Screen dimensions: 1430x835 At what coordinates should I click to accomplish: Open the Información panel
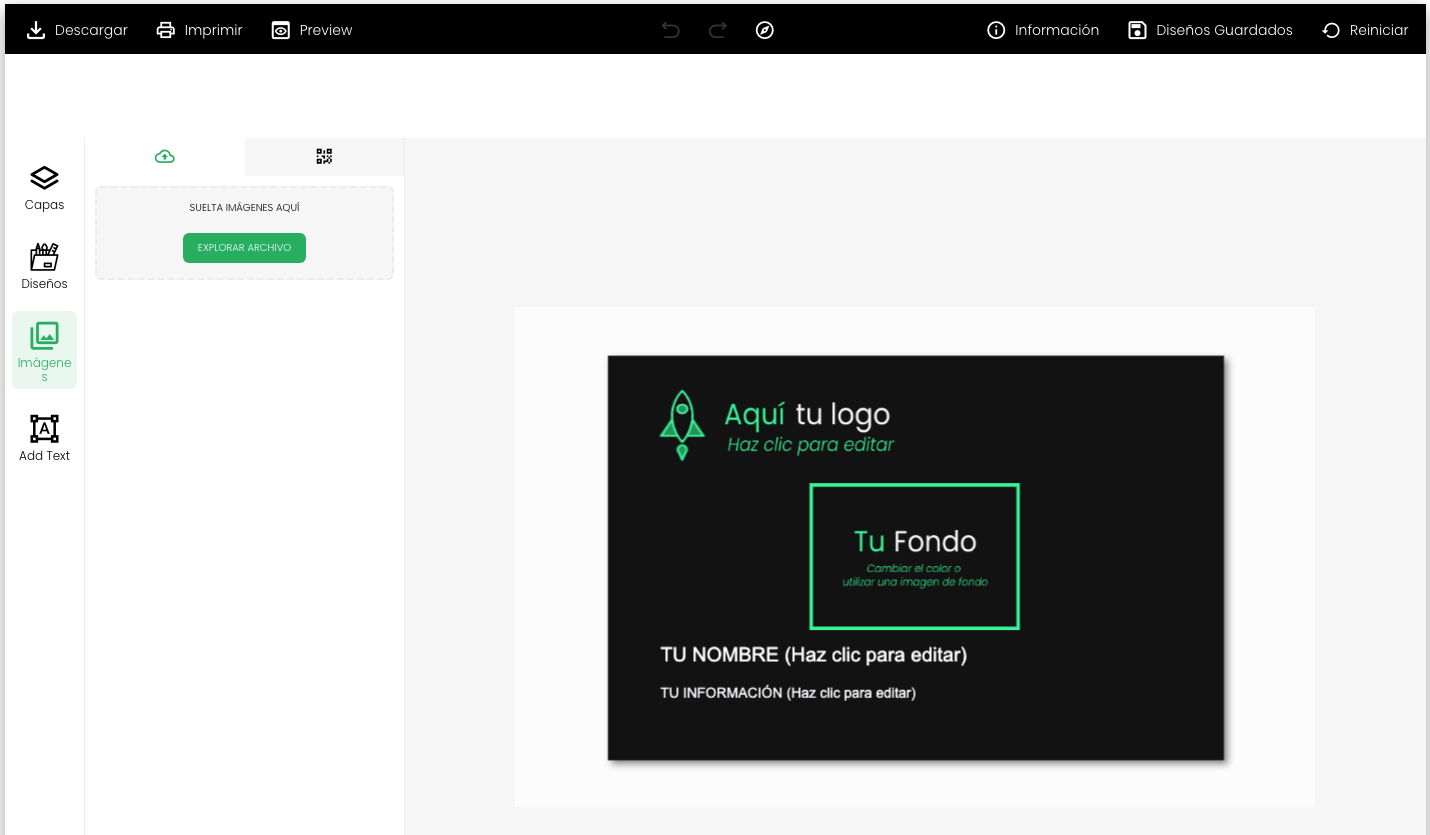tap(1043, 30)
